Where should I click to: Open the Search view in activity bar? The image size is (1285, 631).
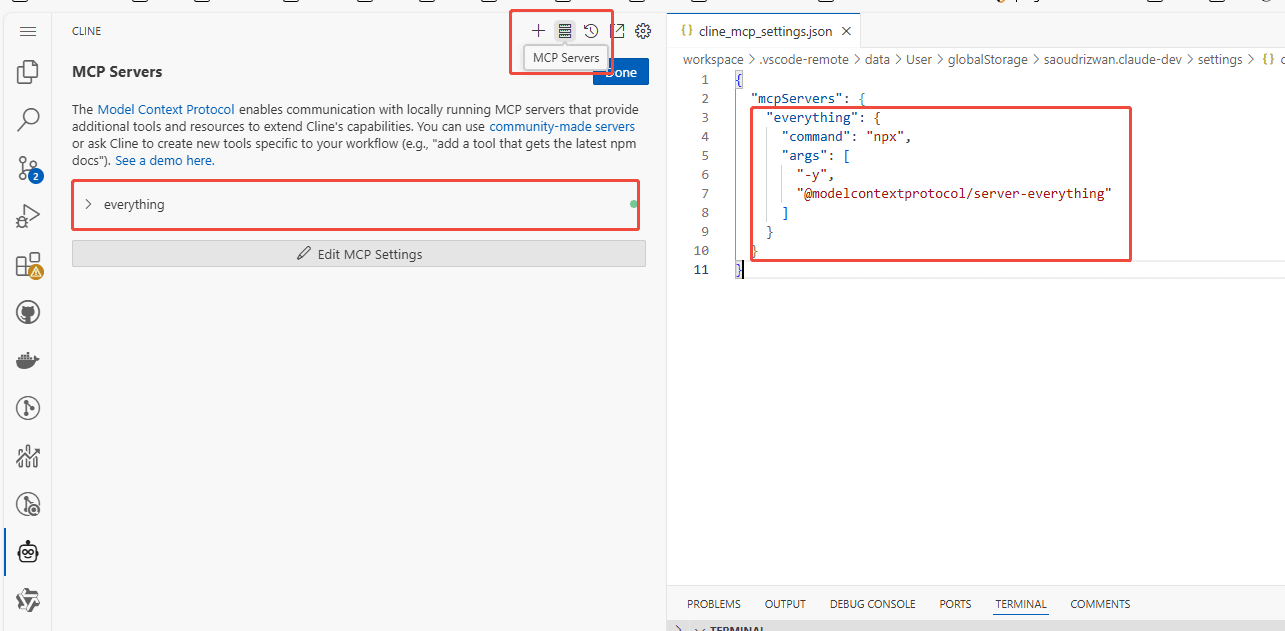tap(28, 120)
